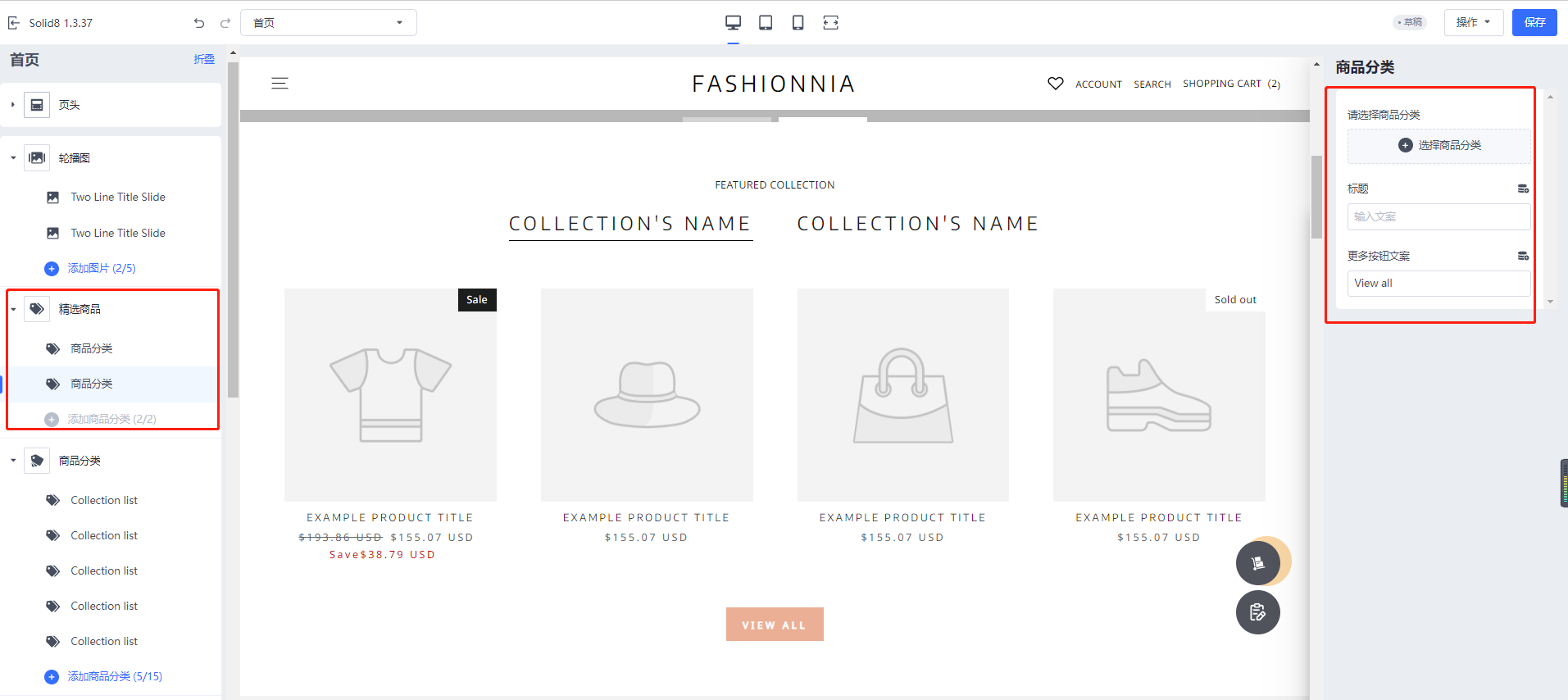The height and width of the screenshot is (700, 1568).
Task: Open the 首页 page selector dropdown
Action: click(328, 23)
